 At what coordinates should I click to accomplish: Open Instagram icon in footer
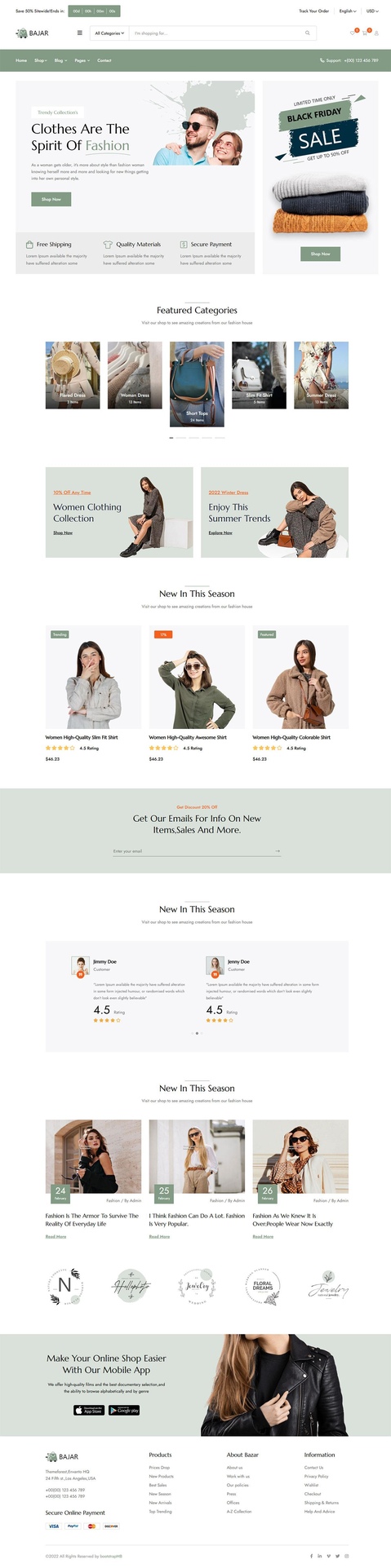point(346,1556)
